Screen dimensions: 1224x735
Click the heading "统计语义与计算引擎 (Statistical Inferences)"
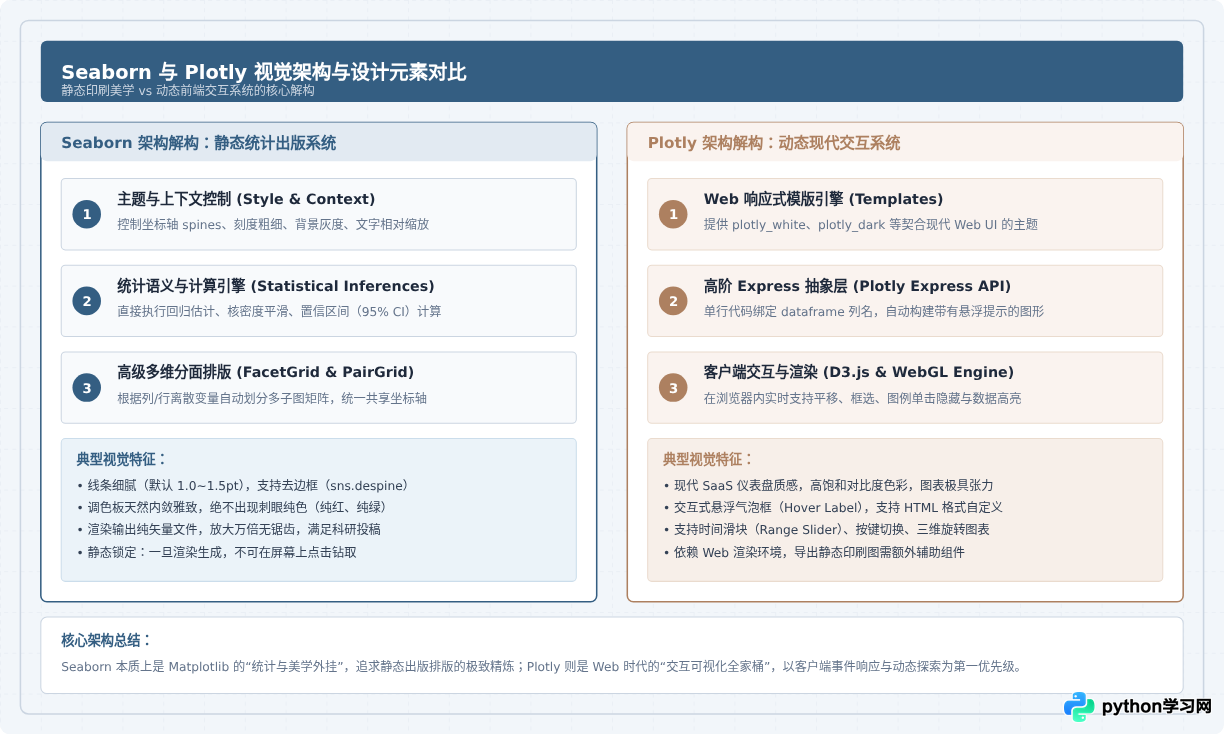pyautogui.click(x=276, y=286)
